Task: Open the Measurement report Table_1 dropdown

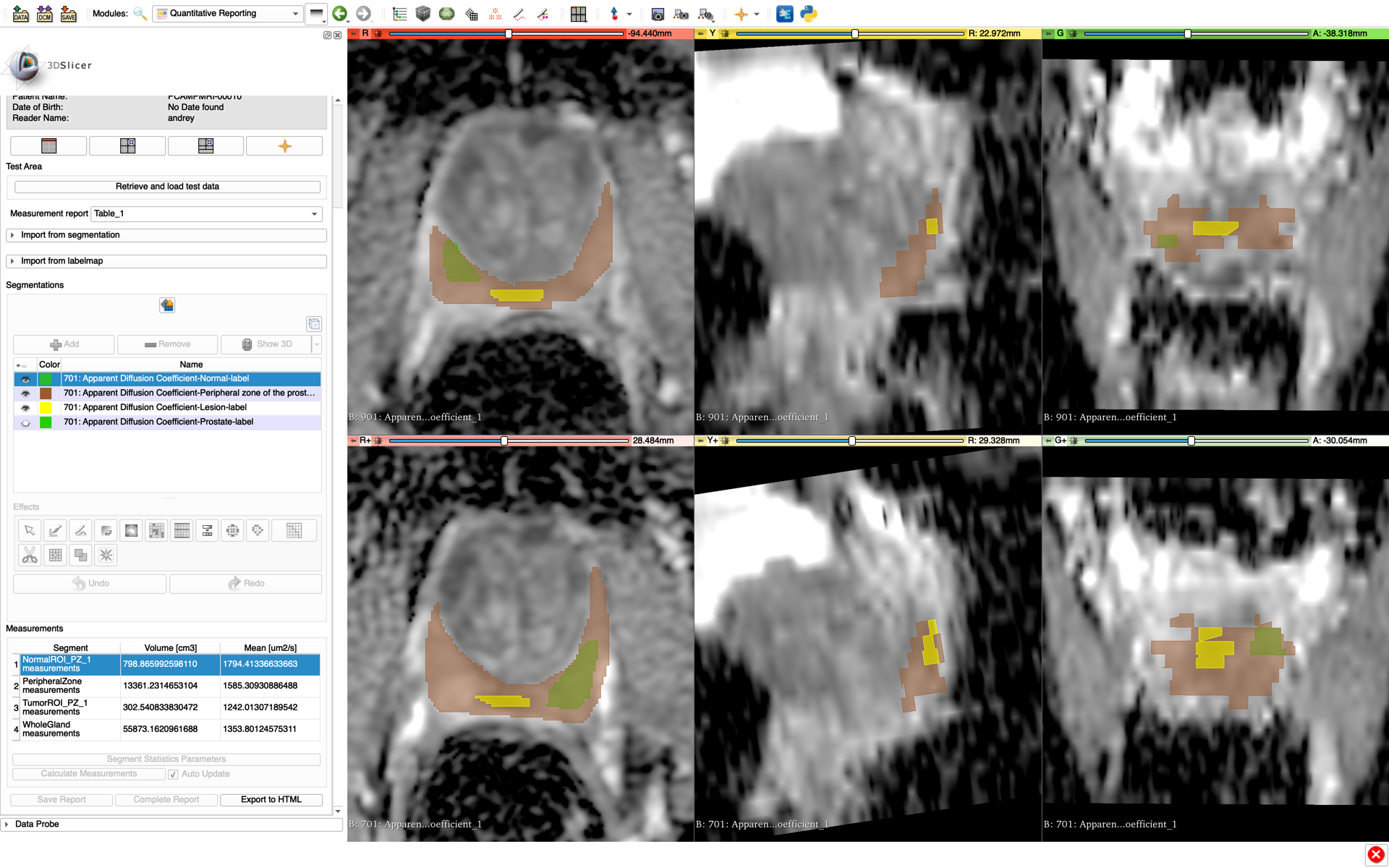Action: 206,214
